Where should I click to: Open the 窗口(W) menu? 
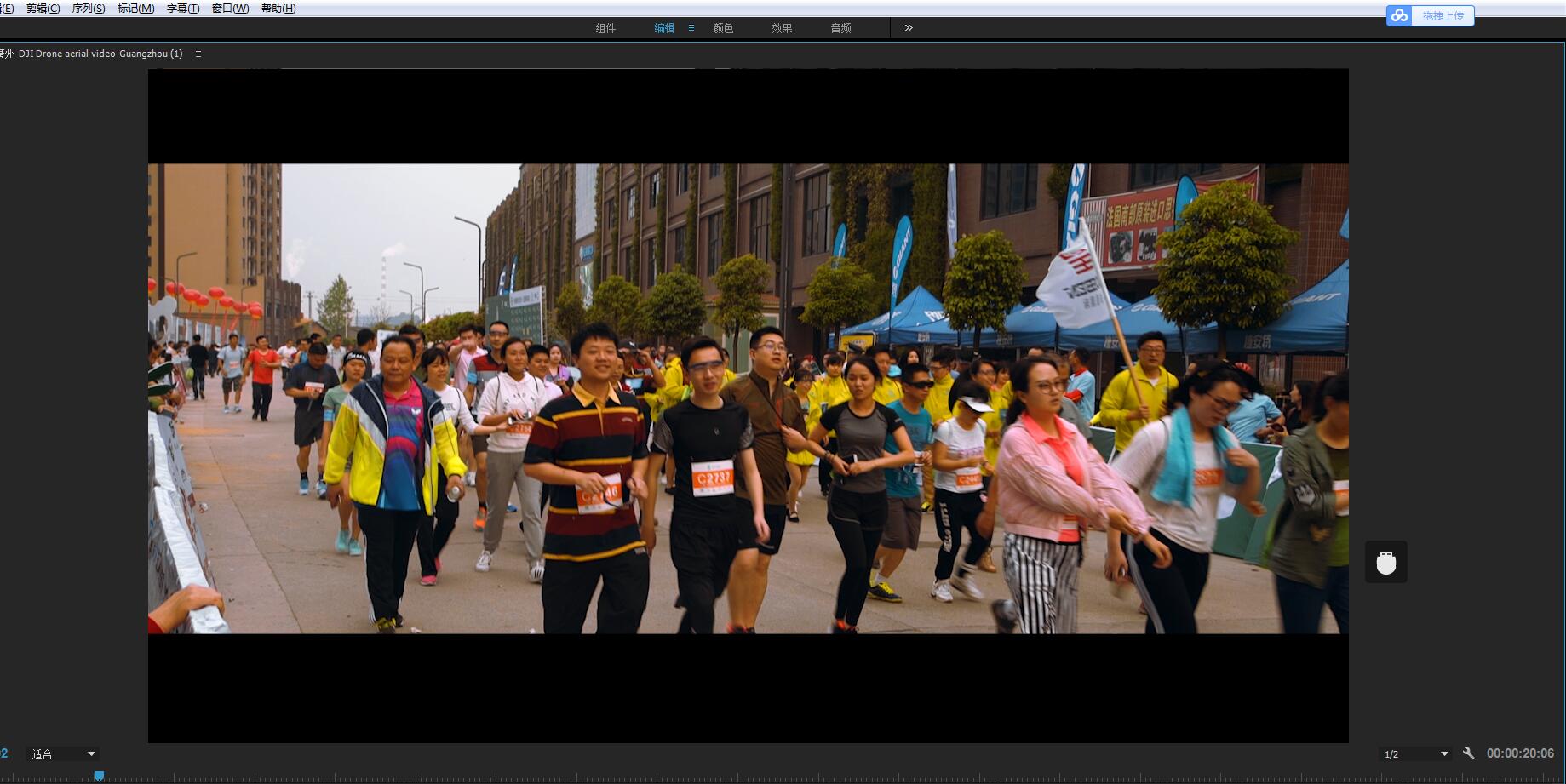[230, 9]
